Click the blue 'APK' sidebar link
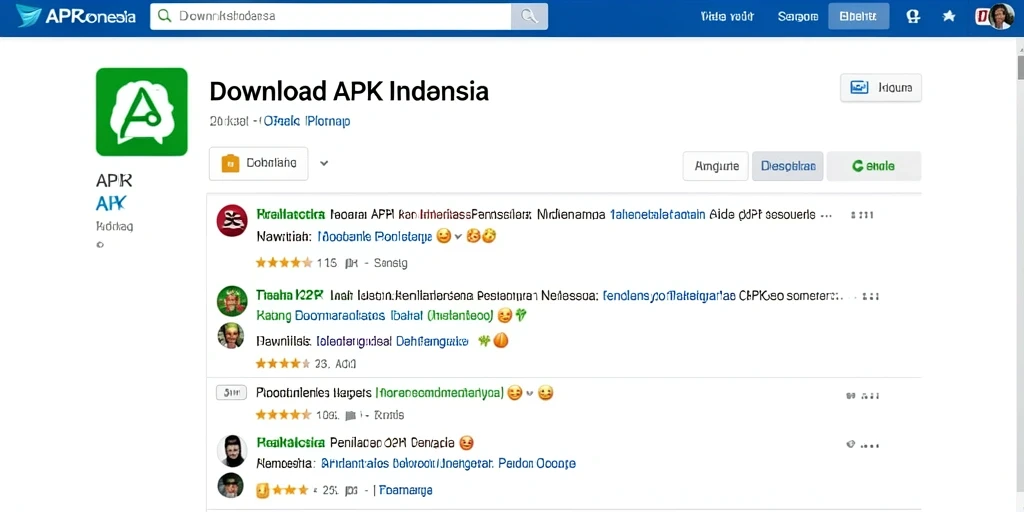Image resolution: width=1024 pixels, height=512 pixels. [x=110, y=204]
